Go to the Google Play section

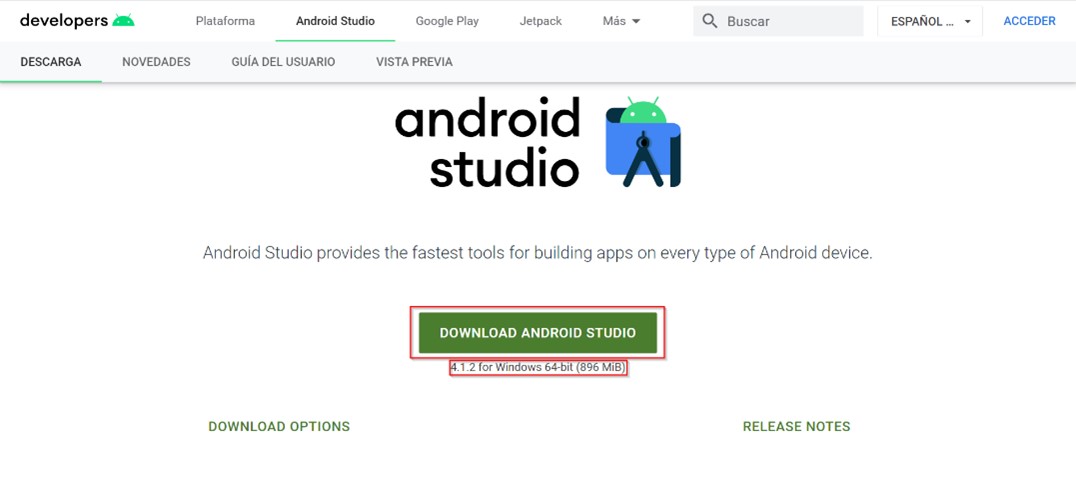pos(447,21)
